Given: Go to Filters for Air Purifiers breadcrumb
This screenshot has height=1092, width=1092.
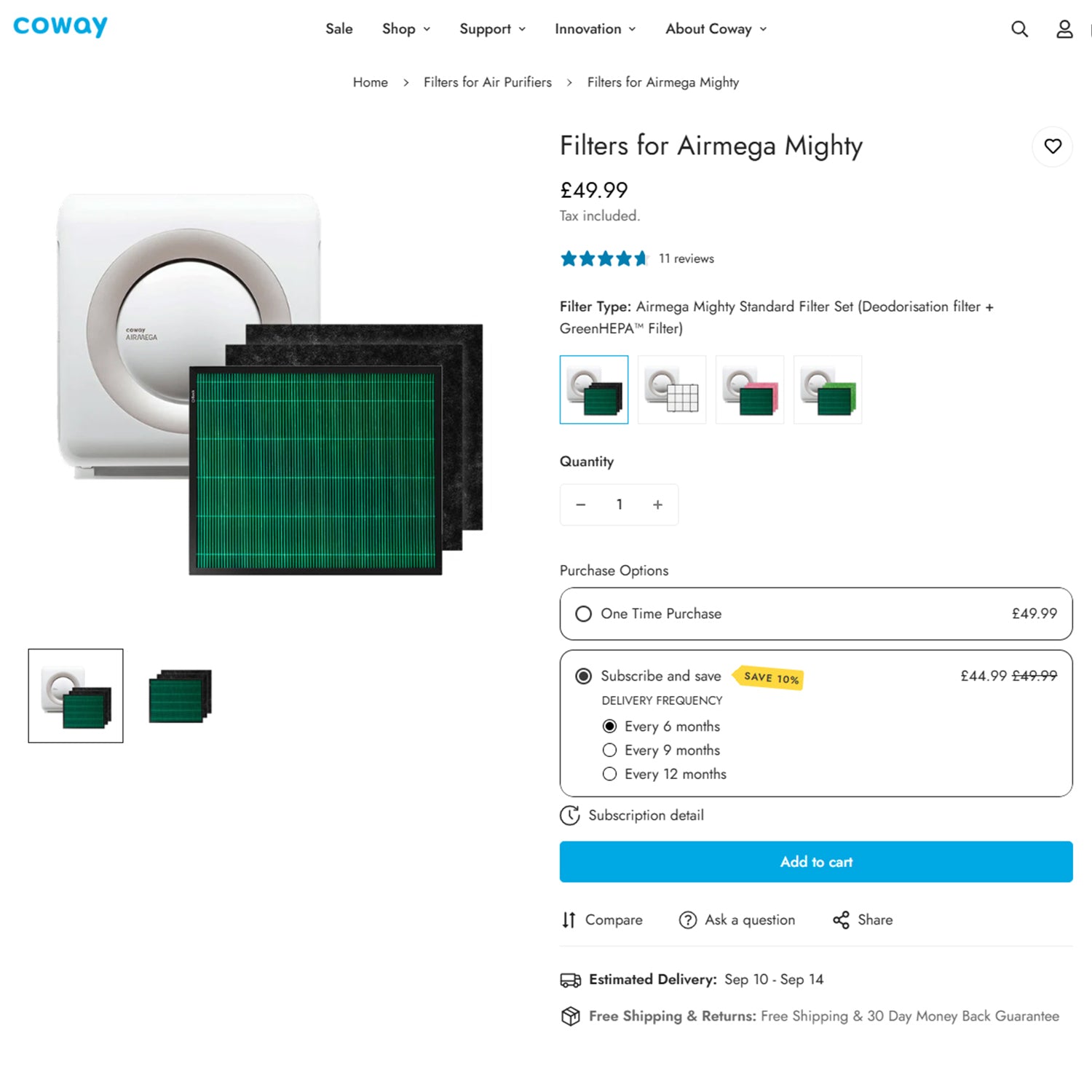Looking at the screenshot, I should (x=487, y=82).
